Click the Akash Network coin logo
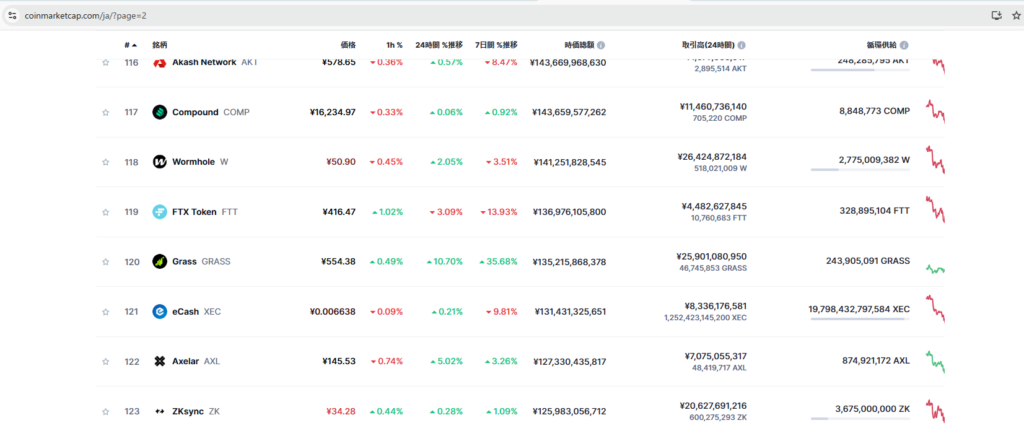 click(x=159, y=63)
